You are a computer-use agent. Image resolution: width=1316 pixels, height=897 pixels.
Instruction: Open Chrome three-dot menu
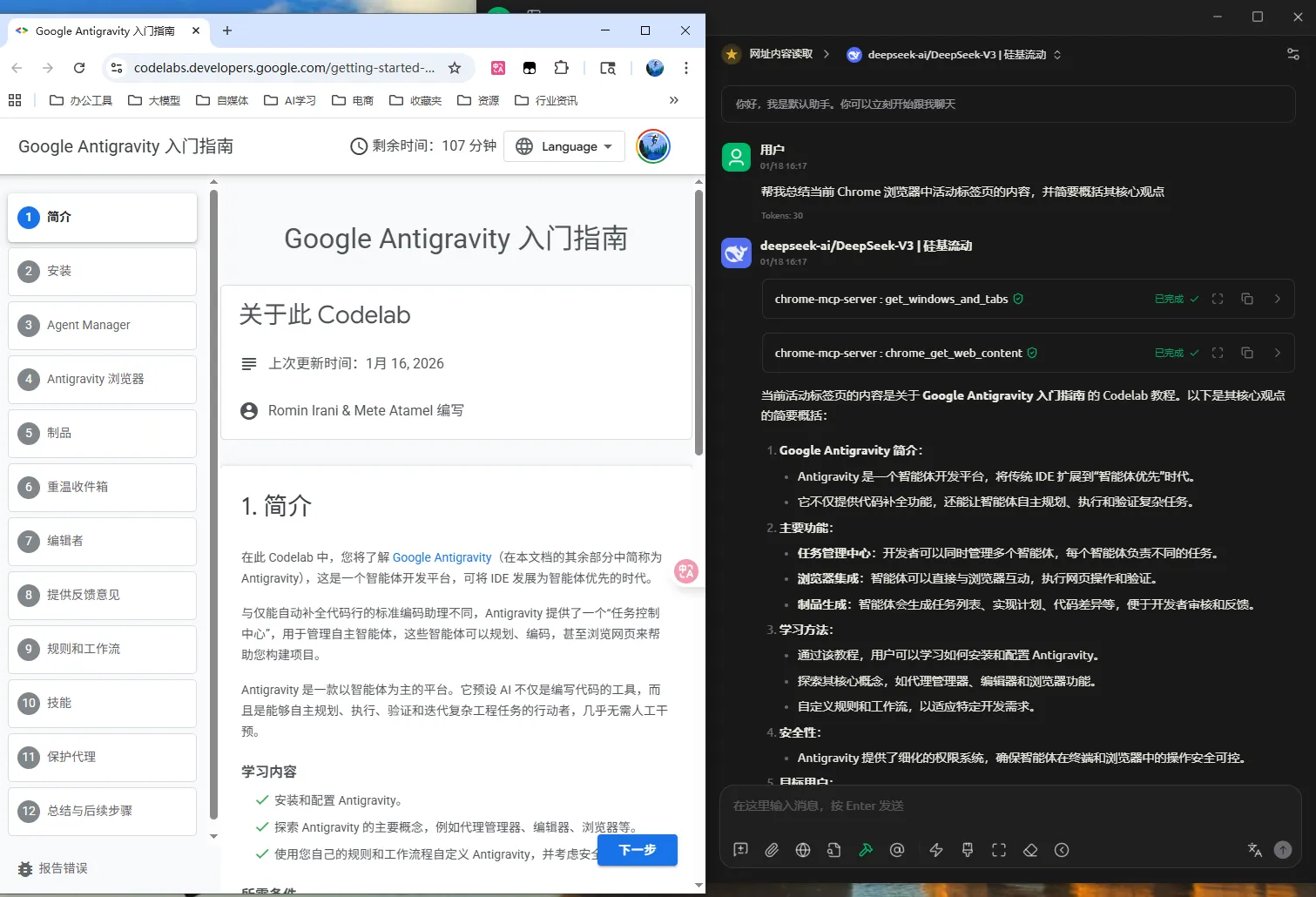(686, 68)
